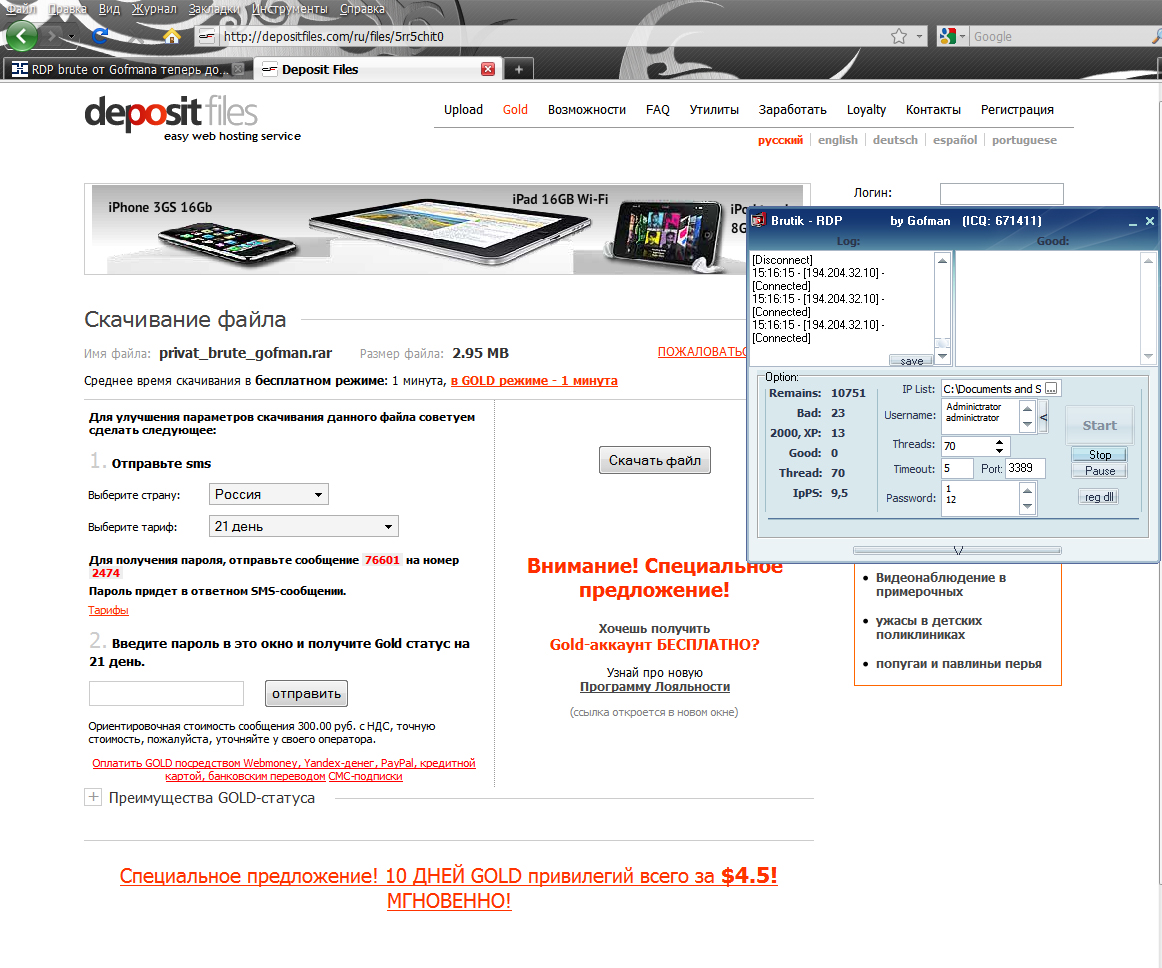Expand the GOLD-статуса advantages section
This screenshot has width=1162, height=968.
click(93, 798)
